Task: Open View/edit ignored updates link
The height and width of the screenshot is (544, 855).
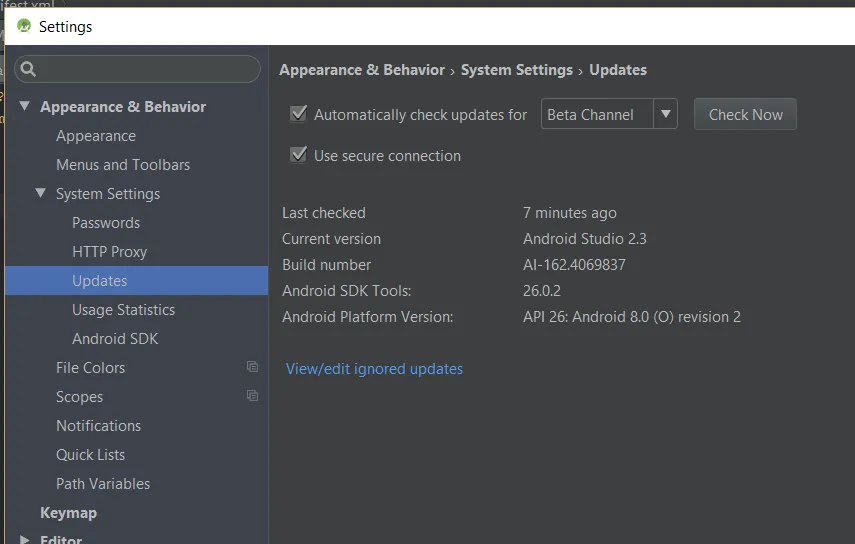Action: pos(374,369)
